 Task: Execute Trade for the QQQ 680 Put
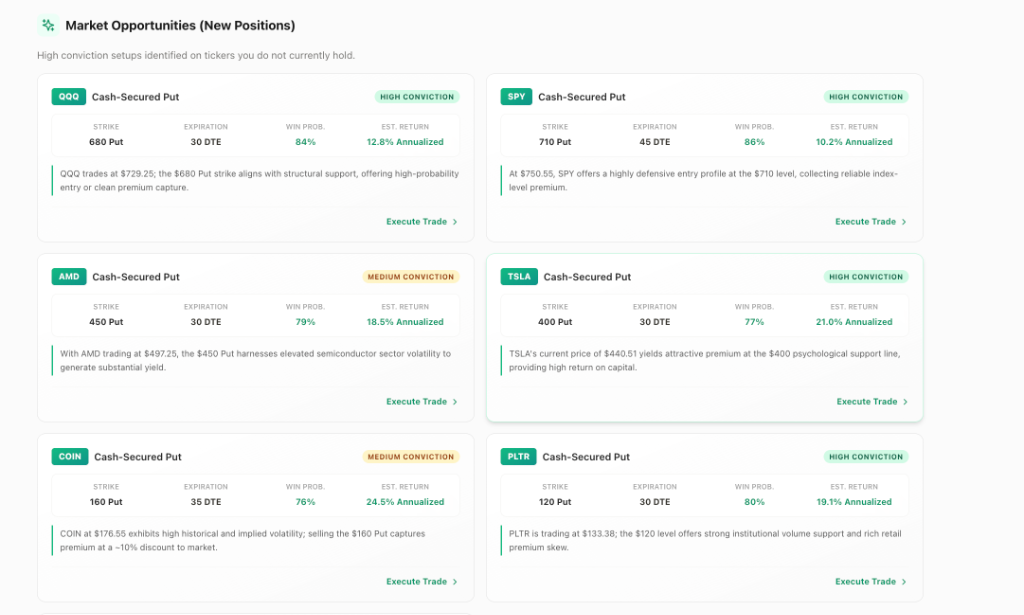pos(422,222)
